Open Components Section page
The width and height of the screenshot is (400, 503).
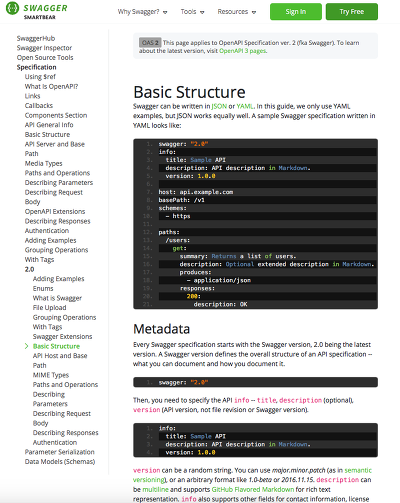[56, 115]
